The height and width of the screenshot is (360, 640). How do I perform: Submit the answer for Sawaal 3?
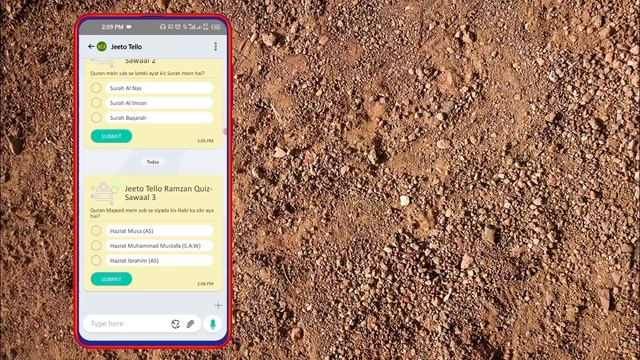pyautogui.click(x=111, y=279)
